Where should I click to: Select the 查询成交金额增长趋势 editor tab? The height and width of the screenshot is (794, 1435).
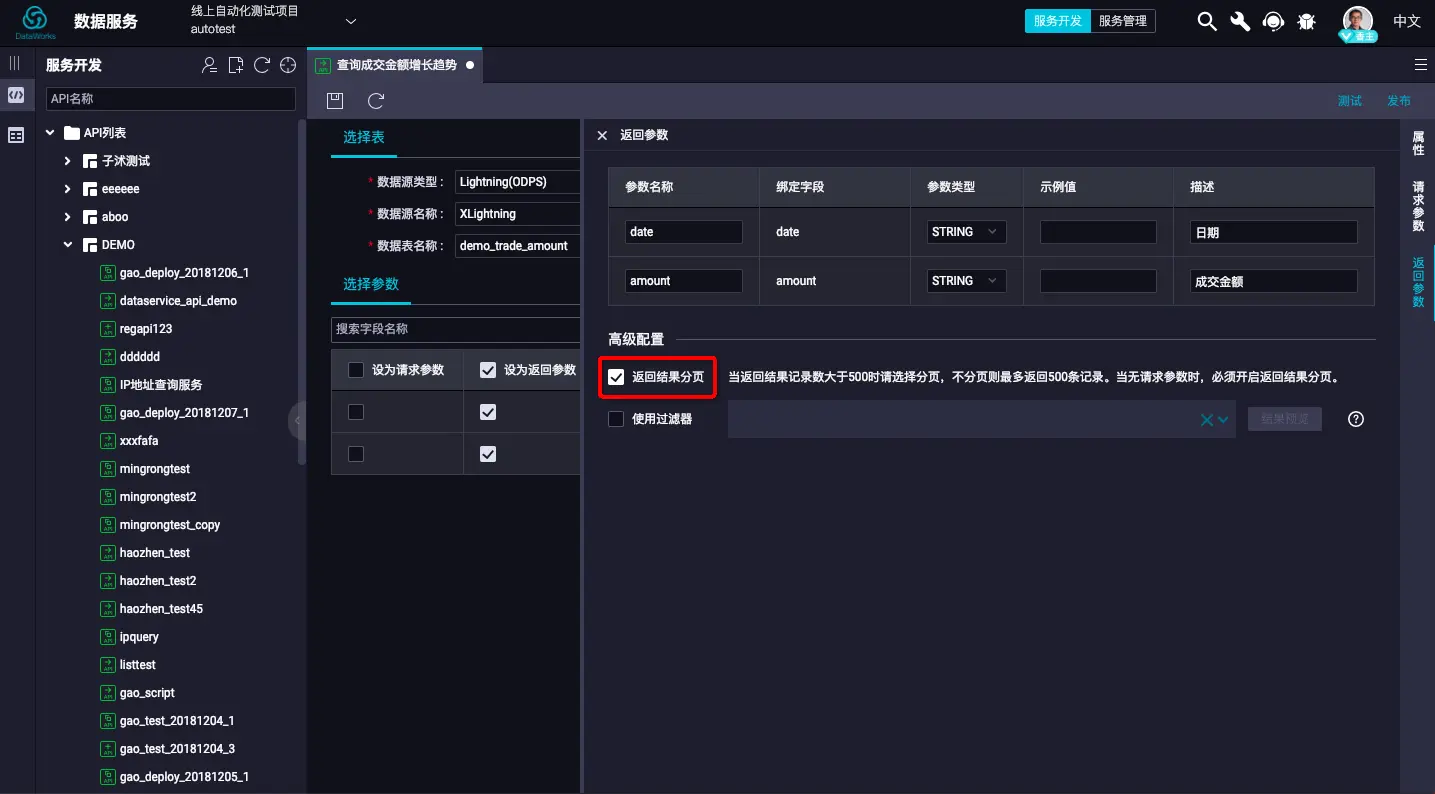tap(395, 65)
